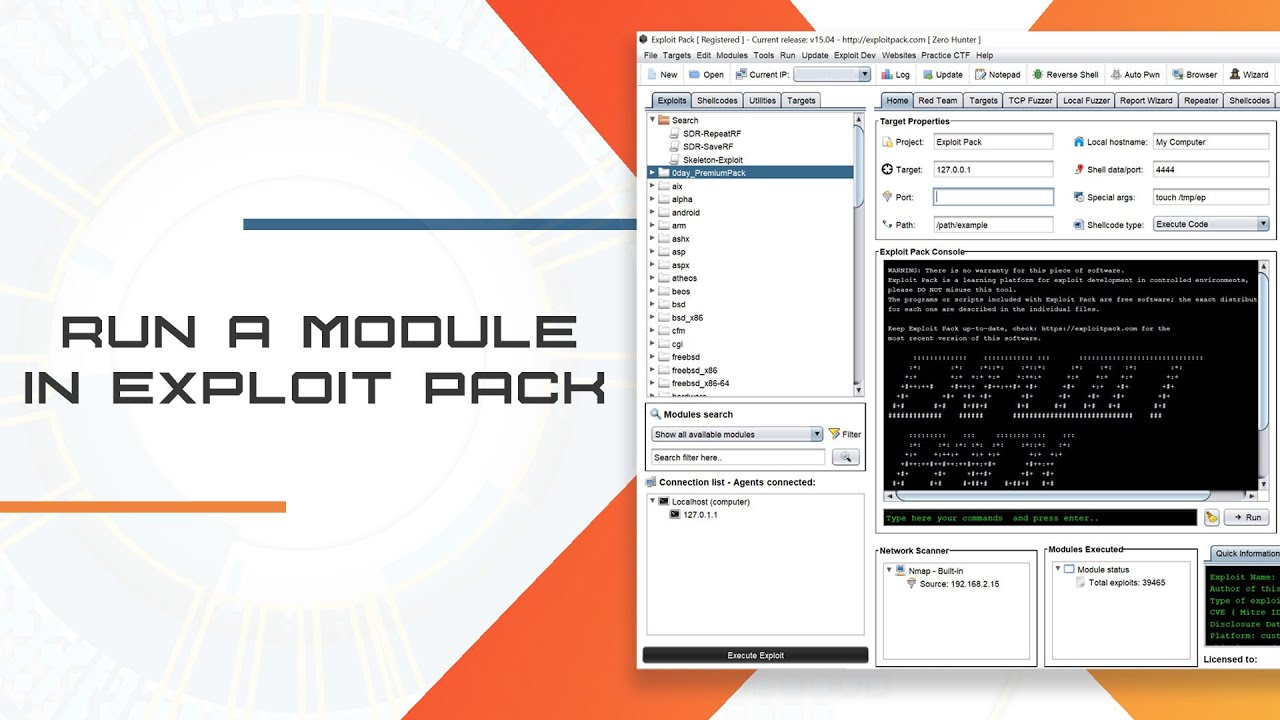Click the Filter funnel icon

(834, 434)
